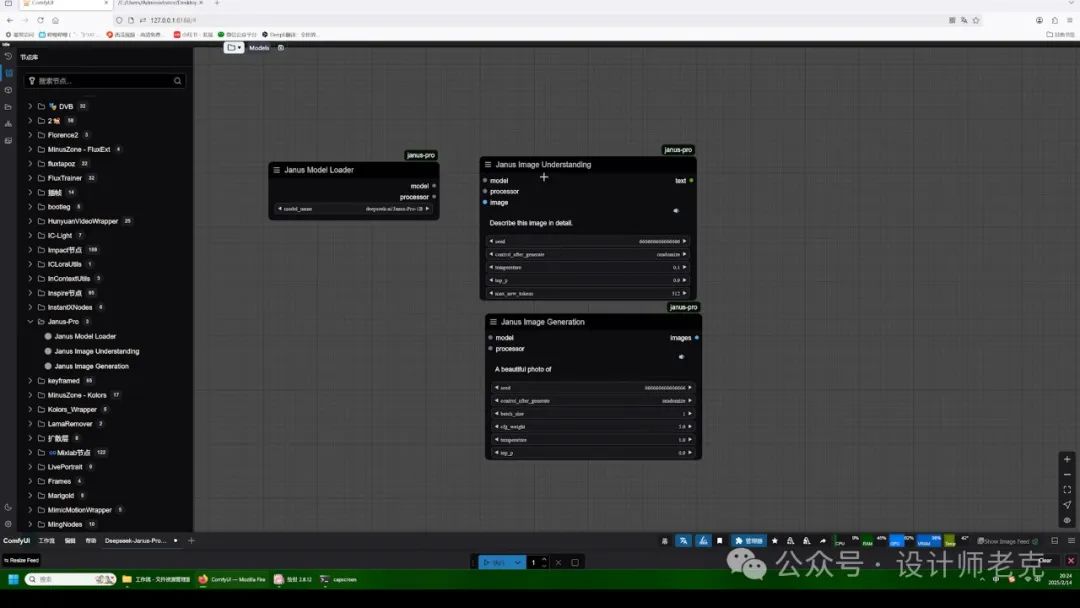Zoom in with canvas plus button
The image size is (1080, 608).
point(1067,459)
